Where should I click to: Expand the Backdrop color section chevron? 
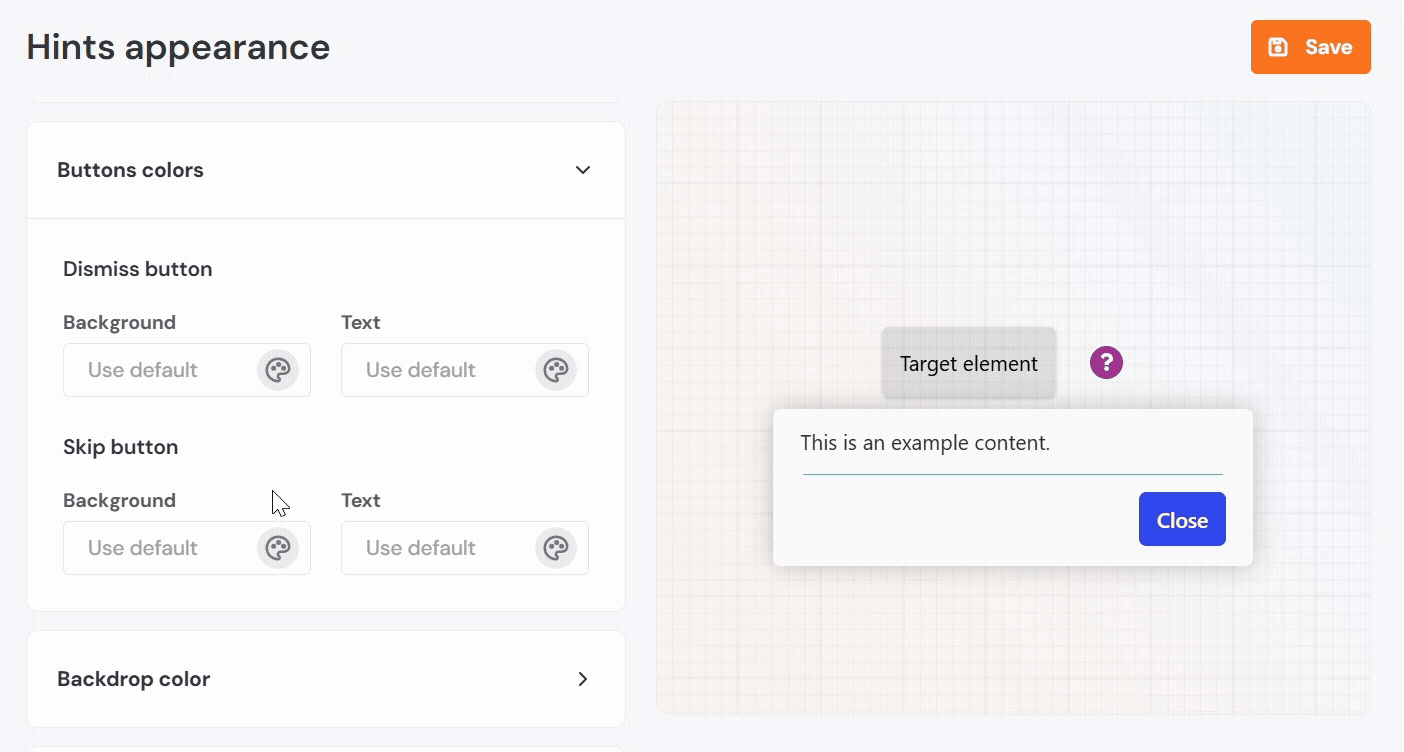[x=583, y=679]
